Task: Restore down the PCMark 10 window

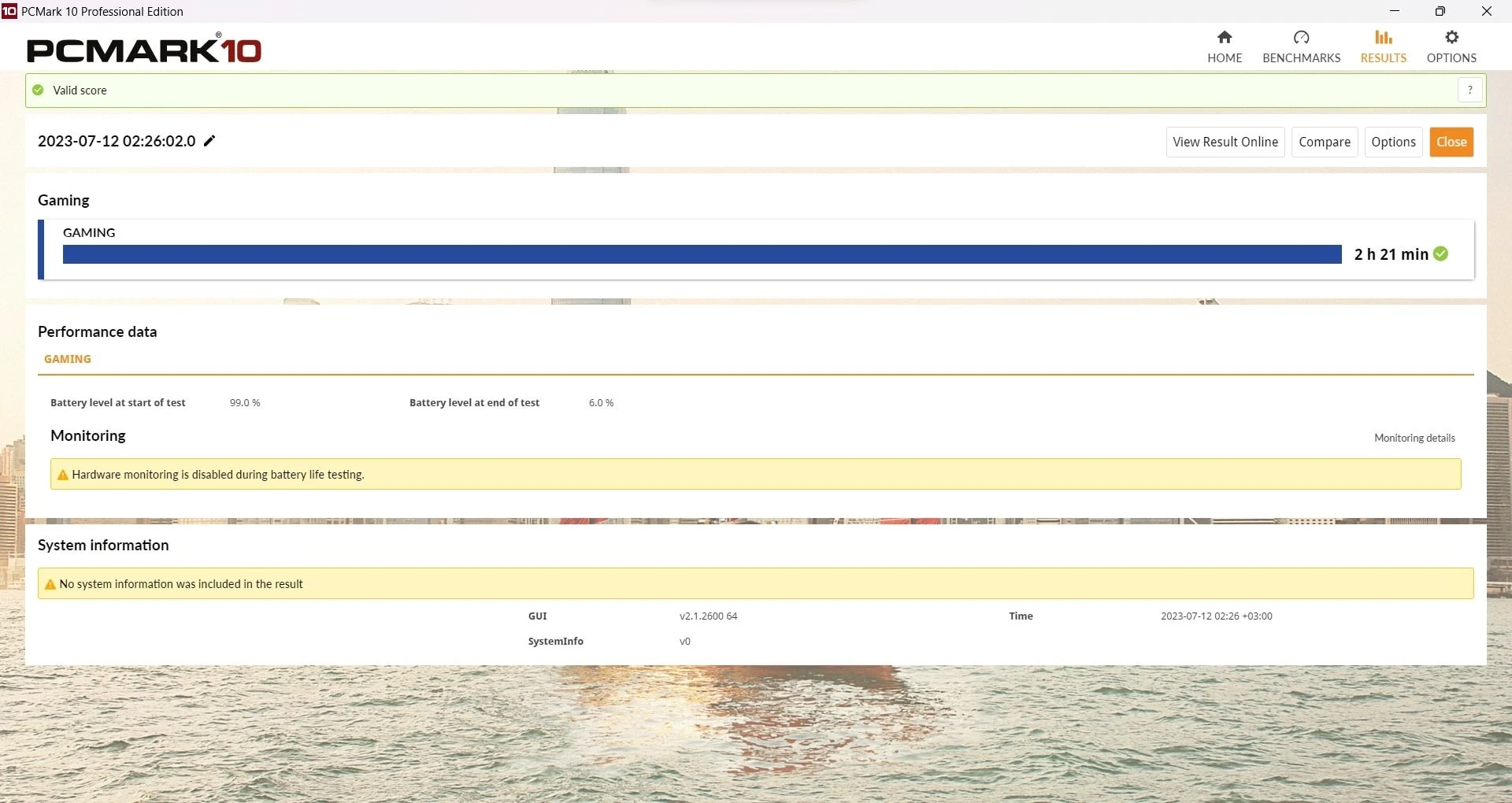Action: click(x=1440, y=11)
